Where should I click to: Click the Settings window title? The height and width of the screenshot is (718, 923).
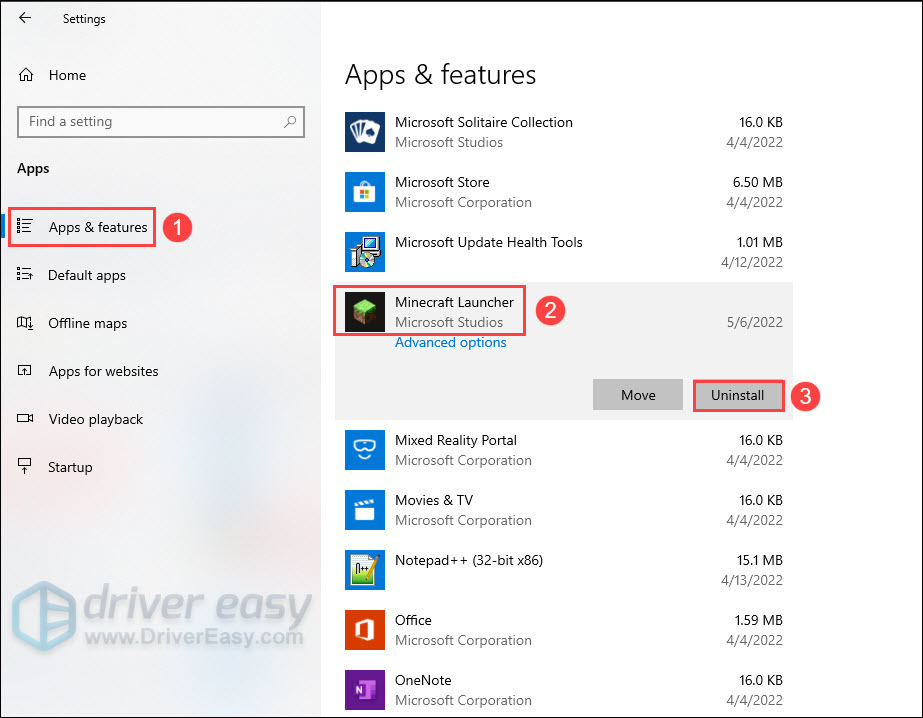click(84, 19)
